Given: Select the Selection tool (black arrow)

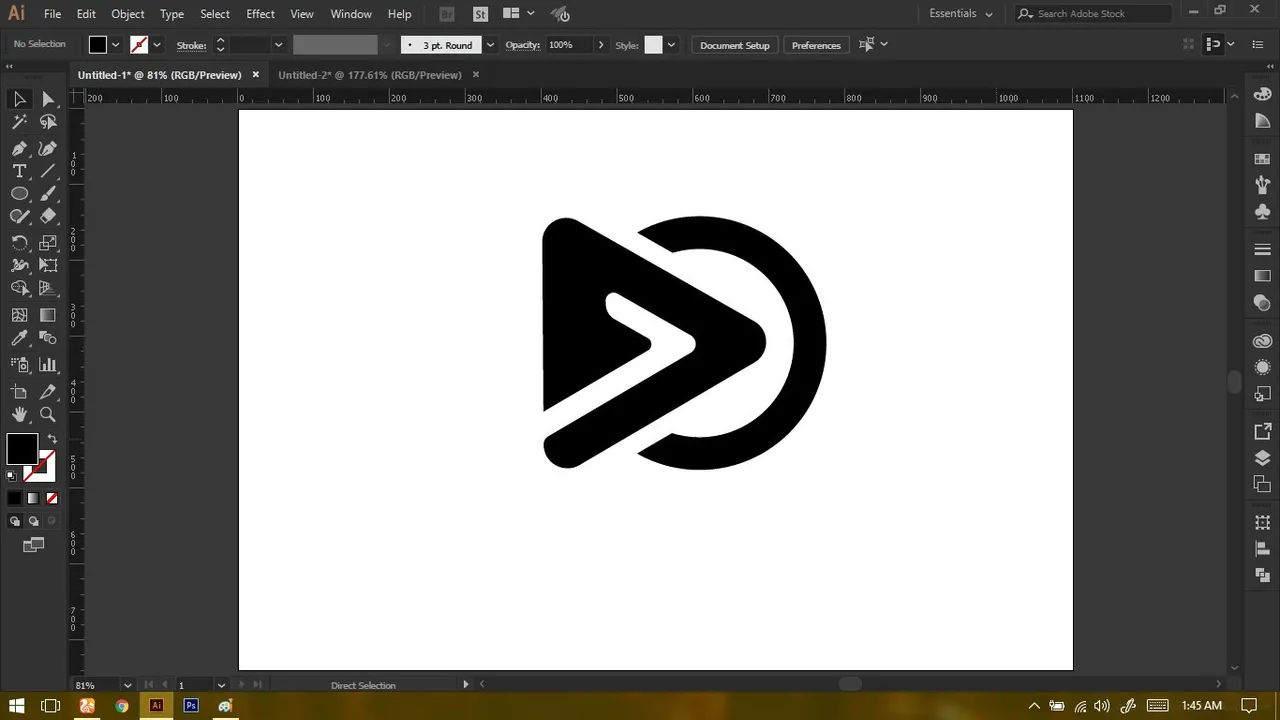Looking at the screenshot, I should (19, 98).
